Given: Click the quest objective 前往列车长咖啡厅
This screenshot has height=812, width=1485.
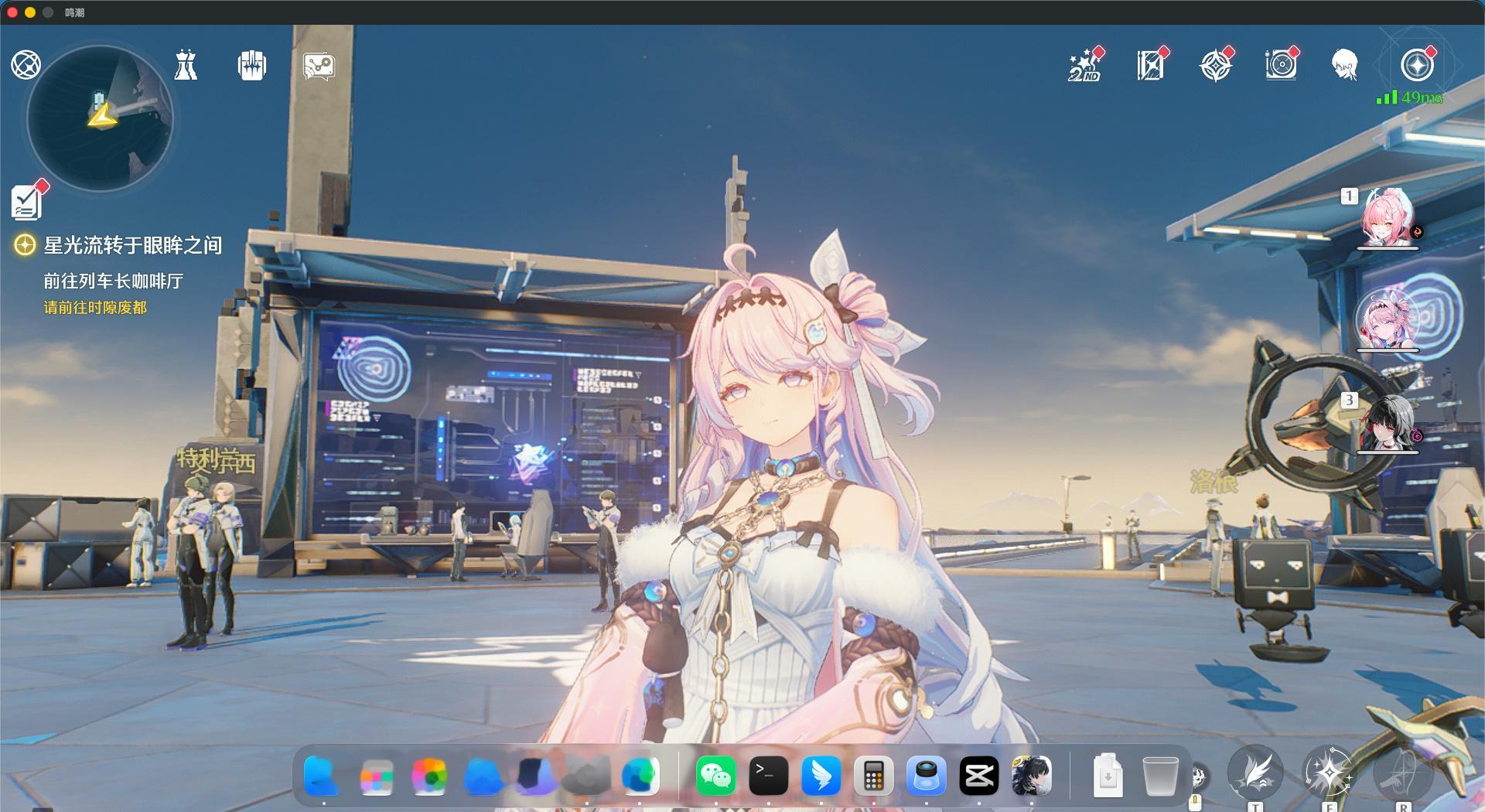Looking at the screenshot, I should coord(114,281).
